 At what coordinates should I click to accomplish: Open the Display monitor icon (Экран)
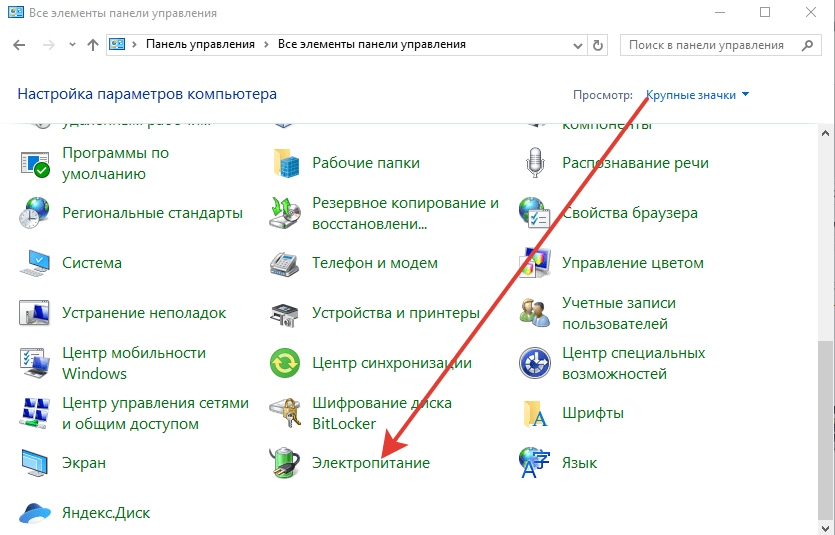tap(35, 463)
